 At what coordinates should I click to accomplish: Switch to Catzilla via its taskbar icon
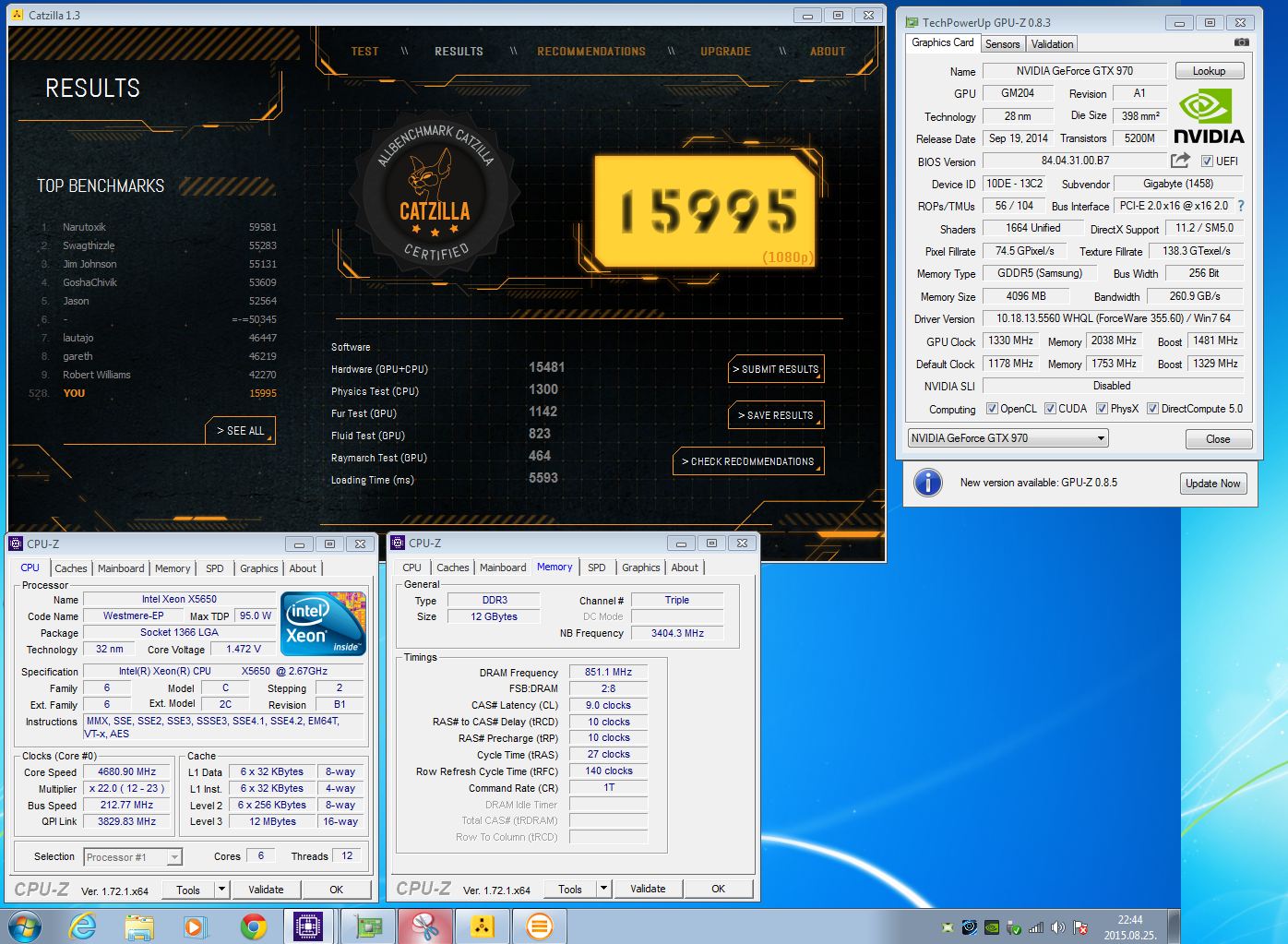pos(483,926)
